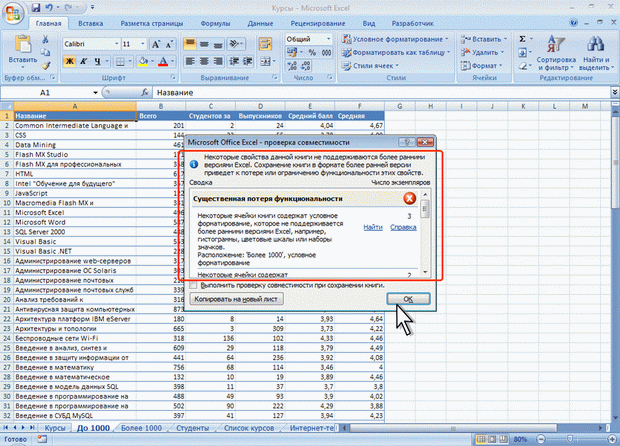Open the number format dropdown Общий

pos(328,39)
